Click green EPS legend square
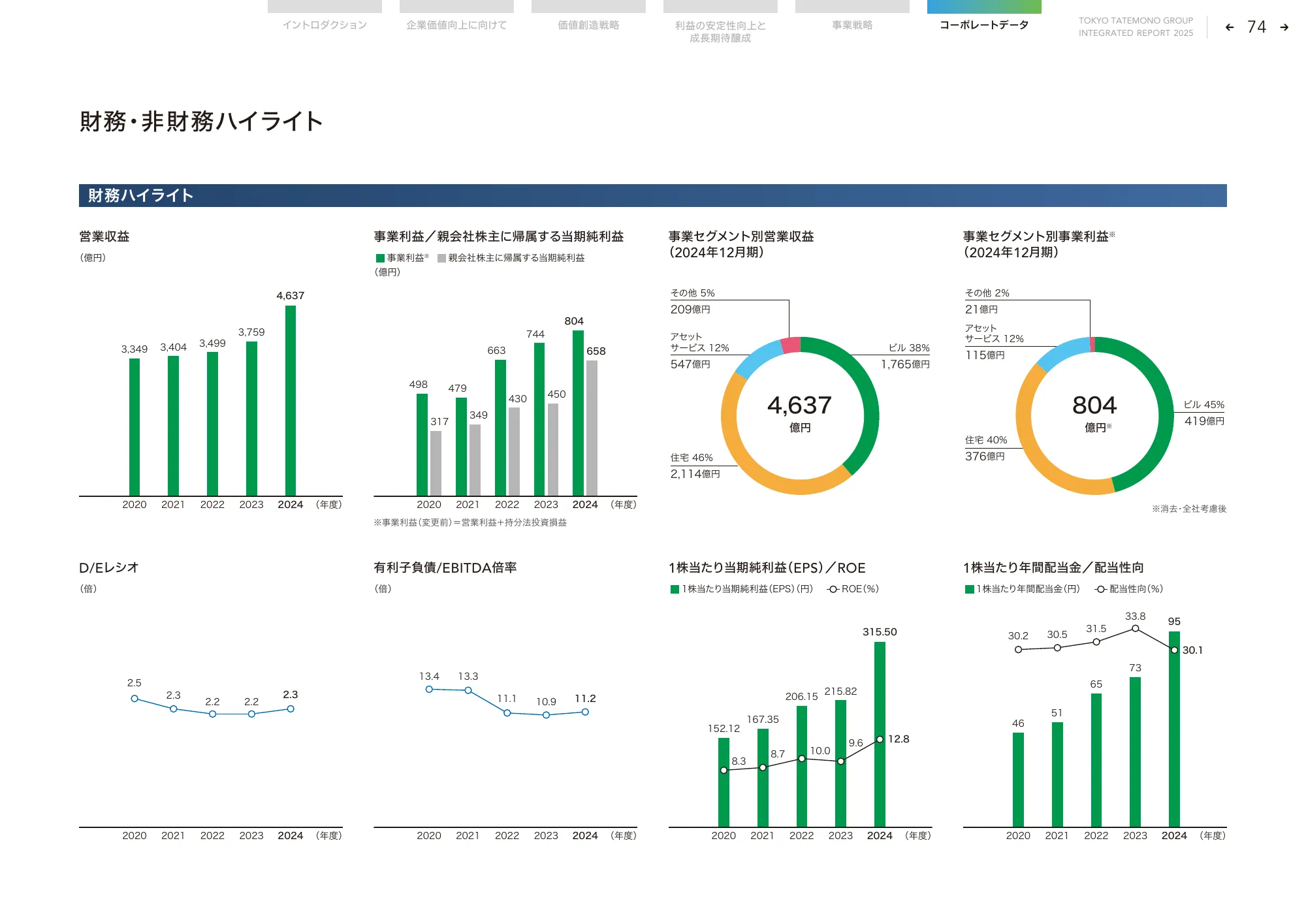Screen dimensions: 1306x924 pos(675,590)
